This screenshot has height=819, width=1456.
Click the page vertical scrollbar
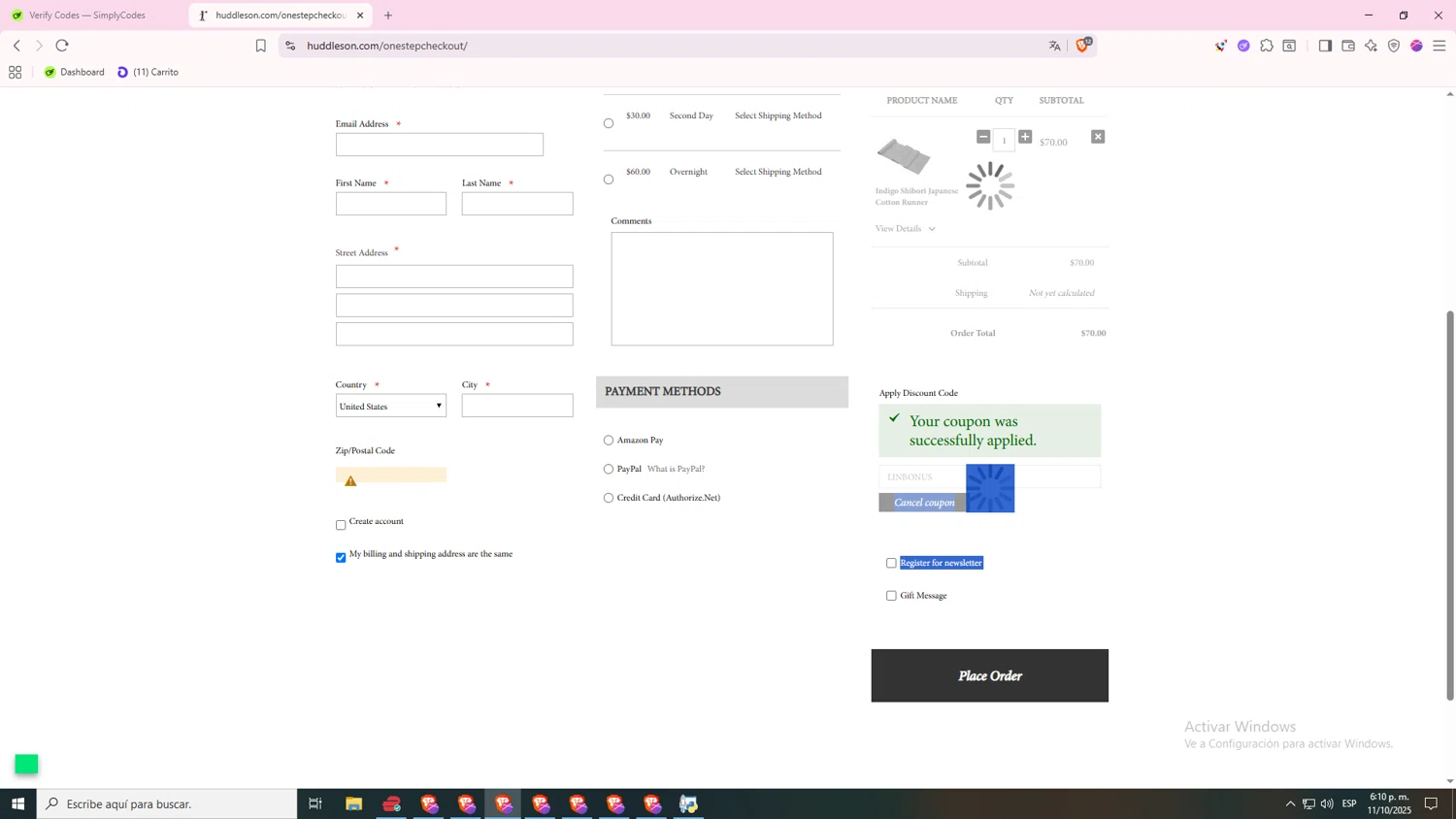(x=1450, y=505)
